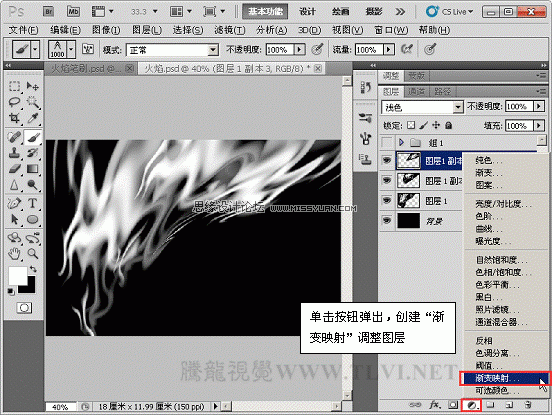This screenshot has width=552, height=415.
Task: Show the 组 1 group visibility
Action: pos(387,143)
